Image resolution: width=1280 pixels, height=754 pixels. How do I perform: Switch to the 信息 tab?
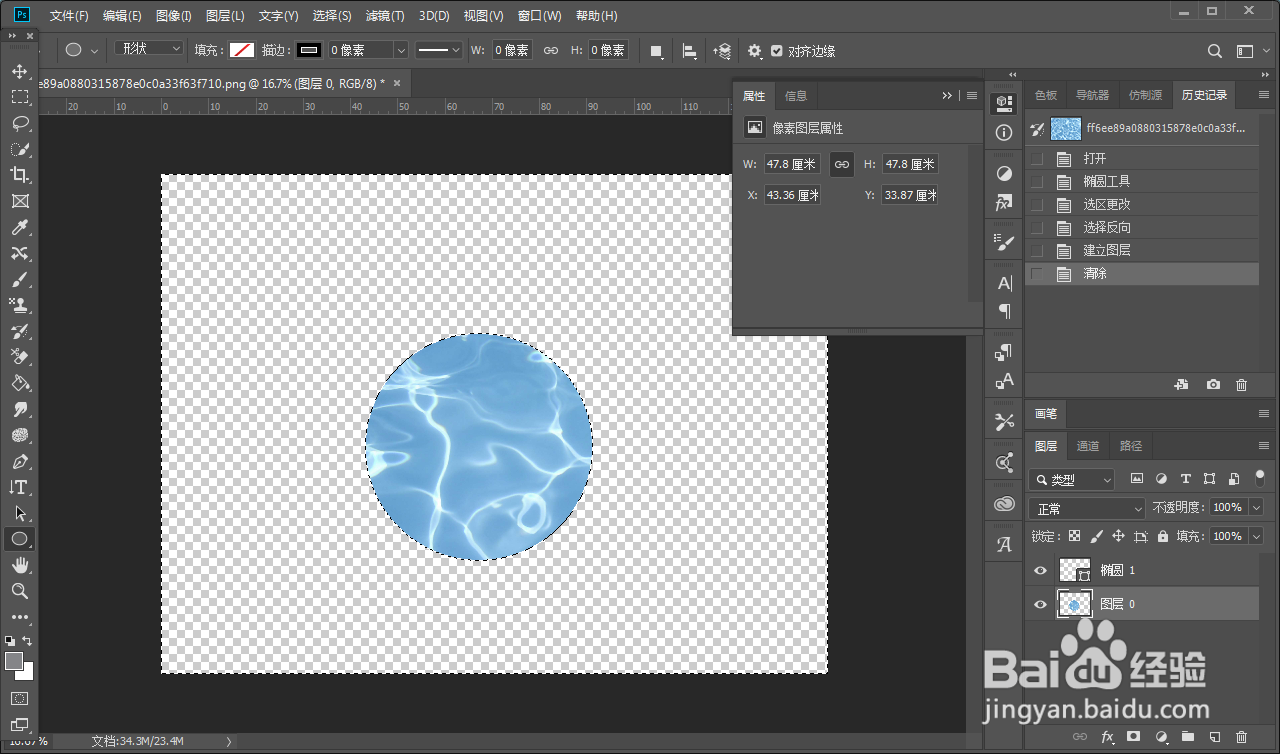point(796,96)
